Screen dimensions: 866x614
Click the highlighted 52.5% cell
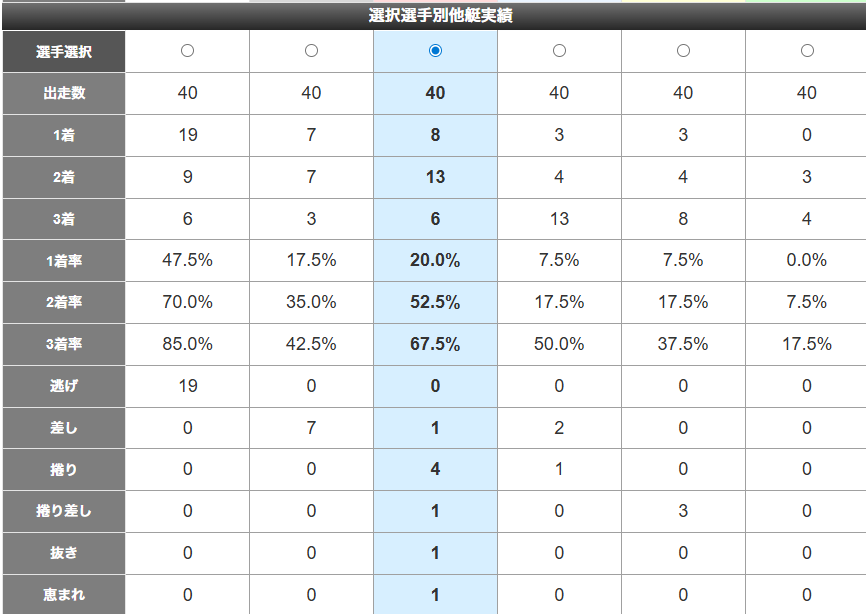(x=435, y=302)
